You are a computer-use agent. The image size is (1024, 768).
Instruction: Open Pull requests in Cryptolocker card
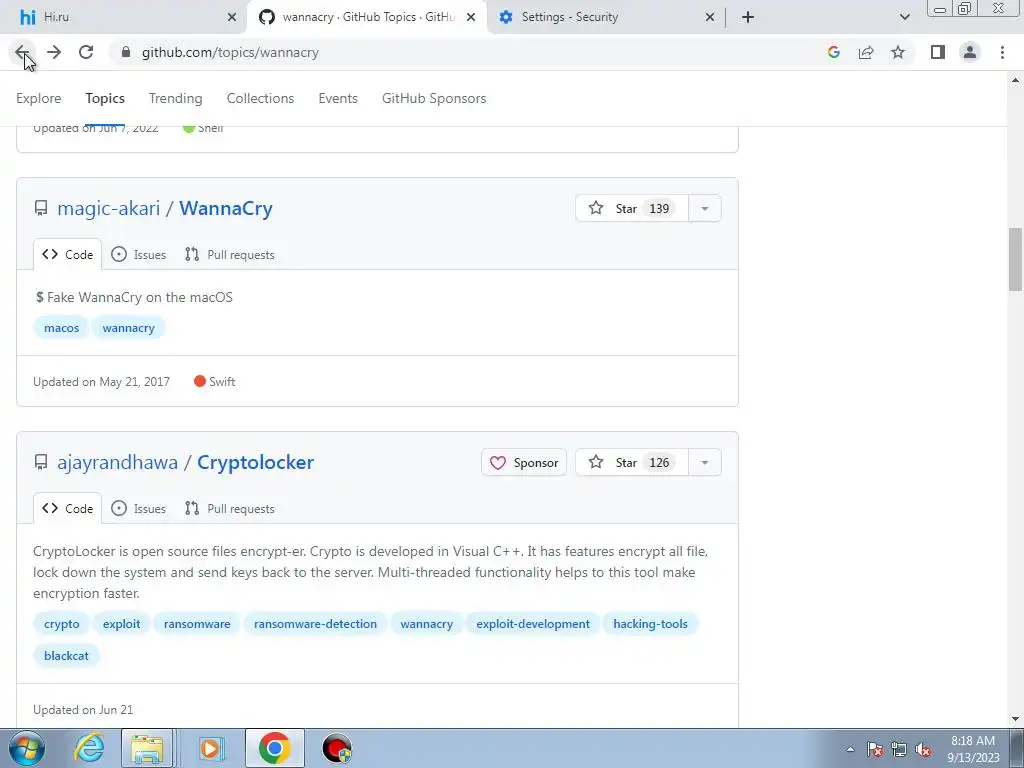(x=230, y=509)
